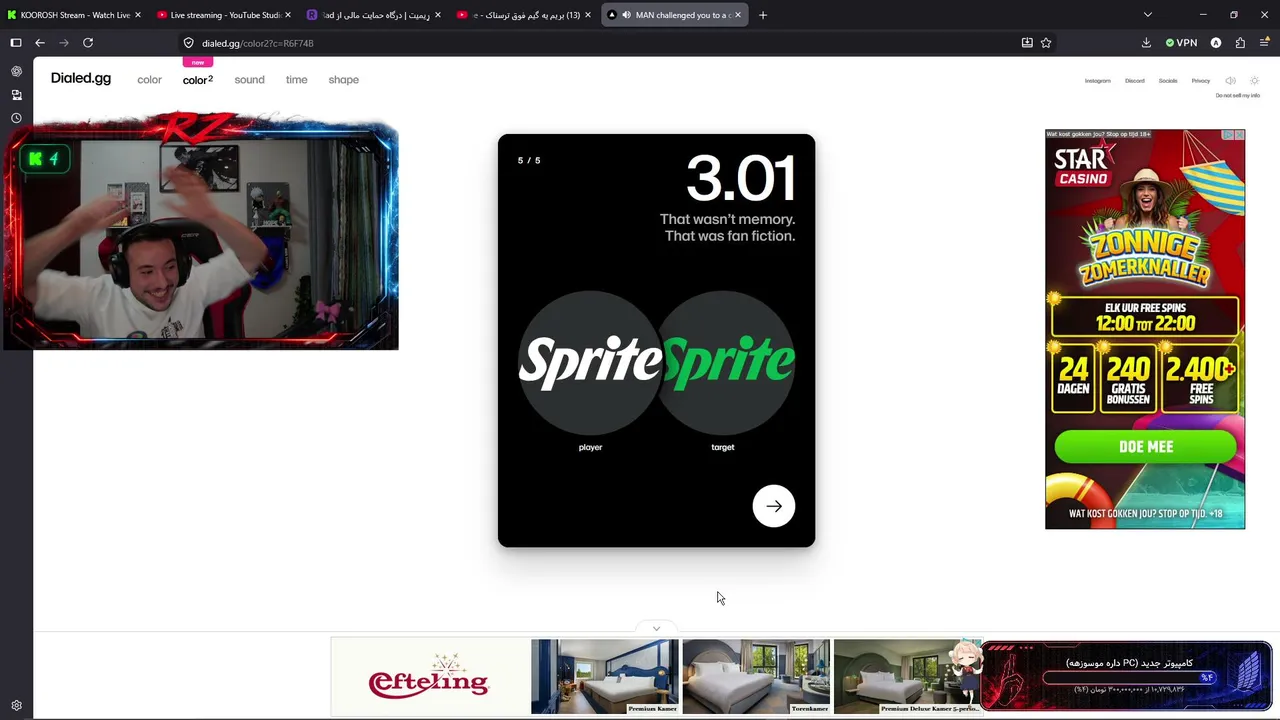
Task: Mute the audio of the MAN challenged tab
Action: 626,15
